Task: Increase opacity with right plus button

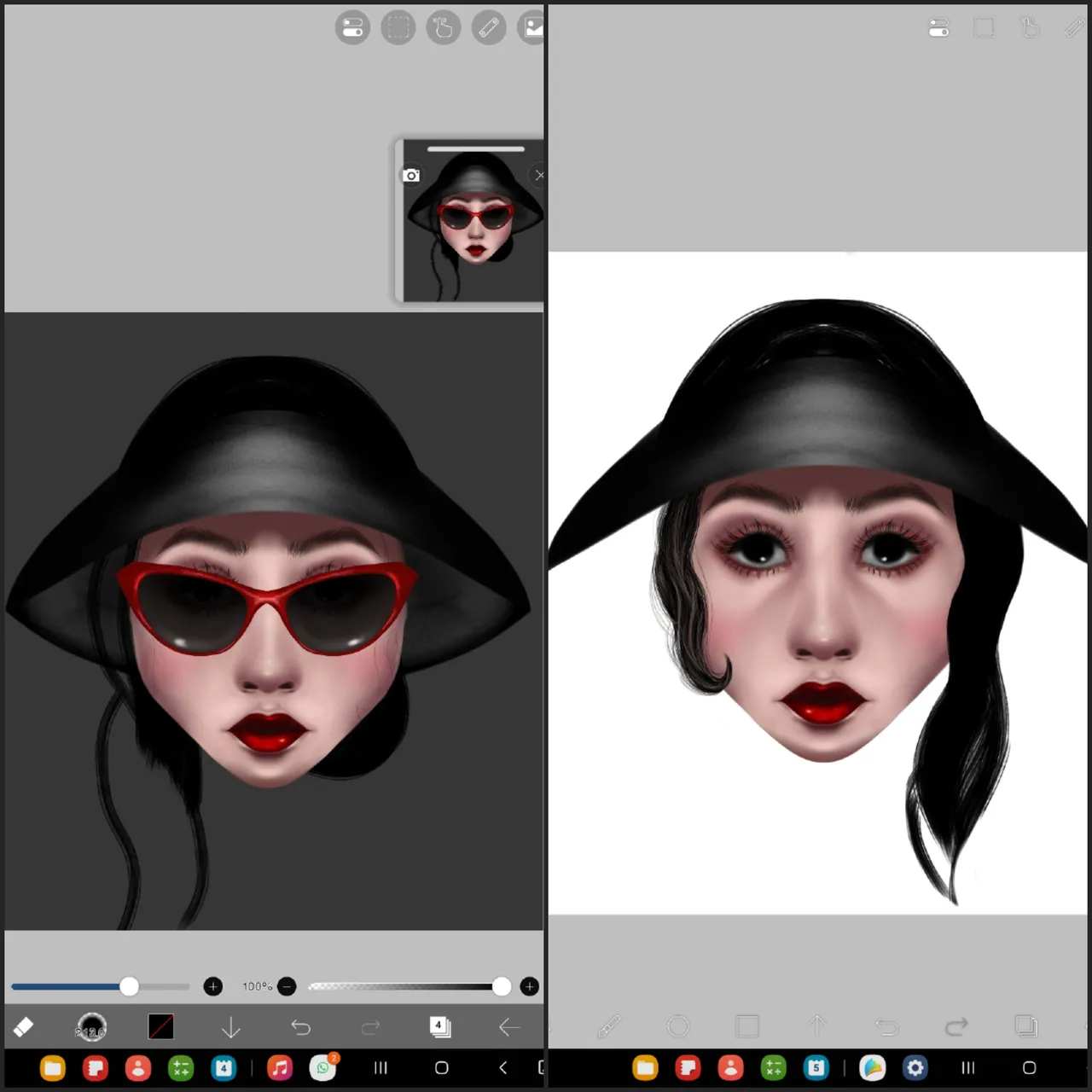Action: coord(530,986)
